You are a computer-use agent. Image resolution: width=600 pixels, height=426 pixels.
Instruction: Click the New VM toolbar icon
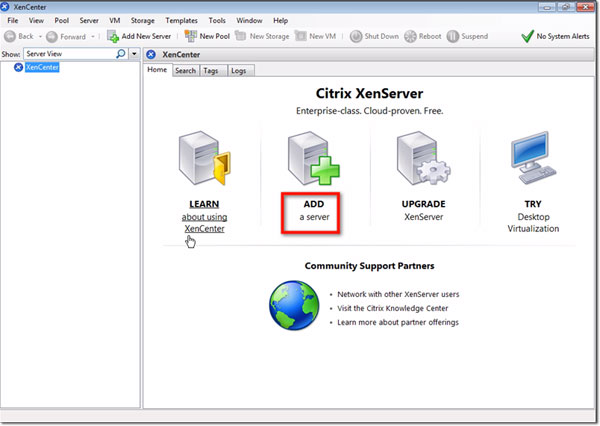[300, 36]
